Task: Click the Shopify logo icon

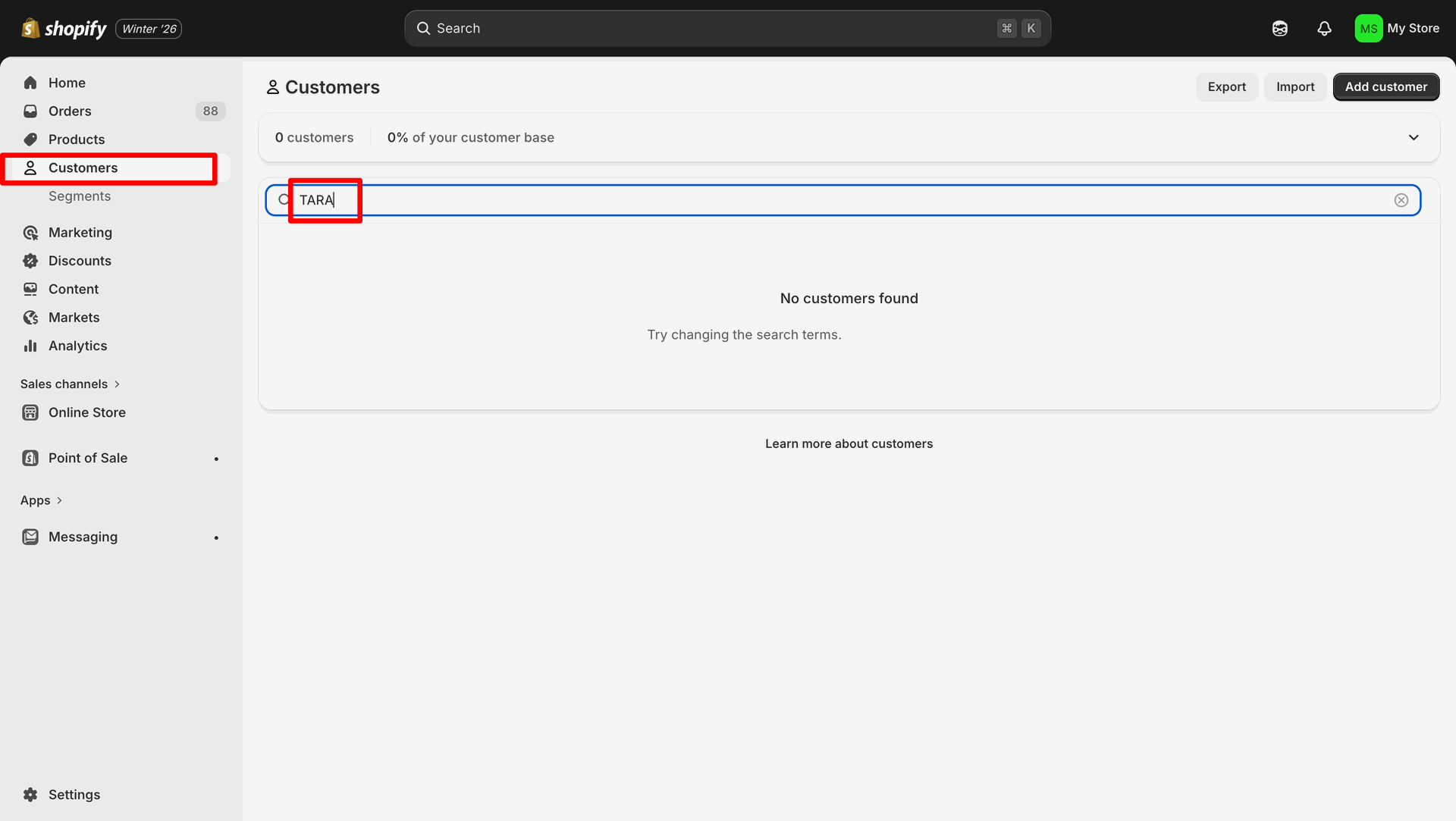Action: 30,28
